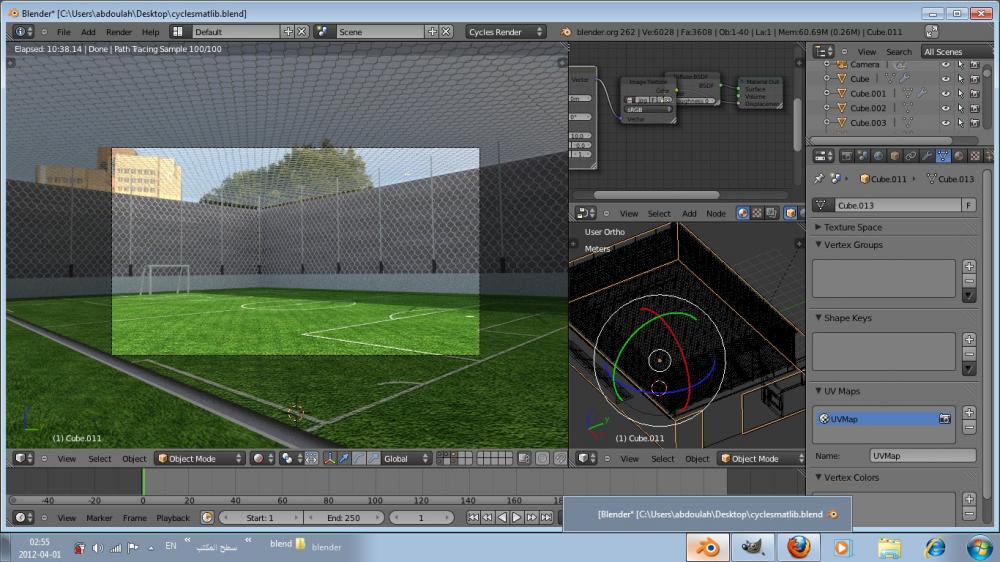The height and width of the screenshot is (562, 1000).
Task: Open the Cycles Render engine dropdown
Action: coord(505,31)
